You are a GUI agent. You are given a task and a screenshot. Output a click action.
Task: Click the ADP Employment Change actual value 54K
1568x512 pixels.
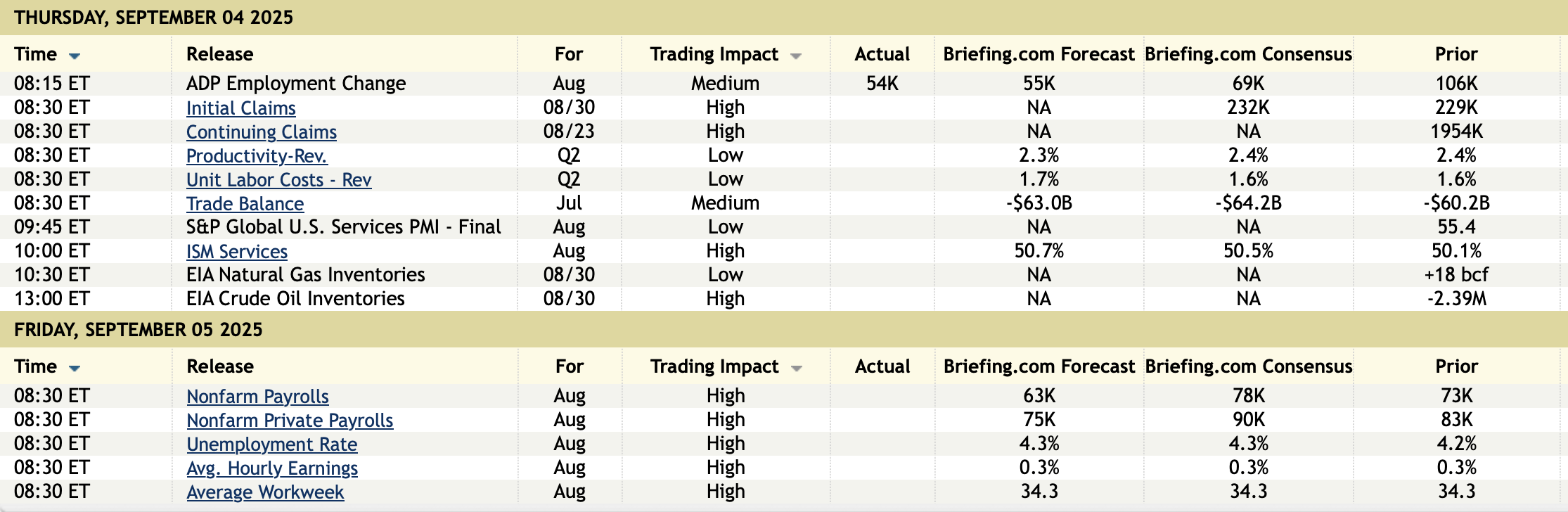click(x=882, y=84)
